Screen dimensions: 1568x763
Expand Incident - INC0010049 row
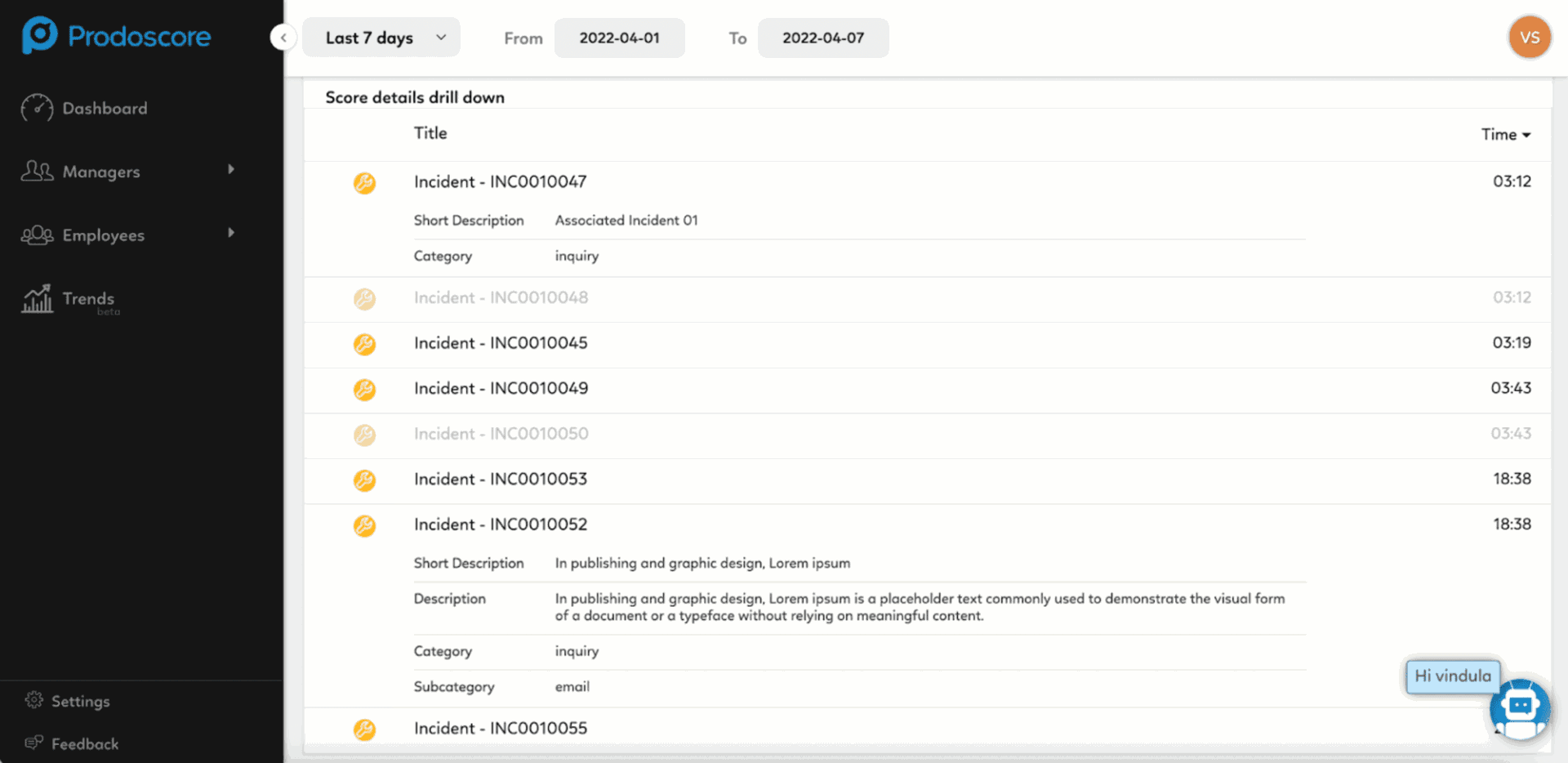click(x=927, y=389)
